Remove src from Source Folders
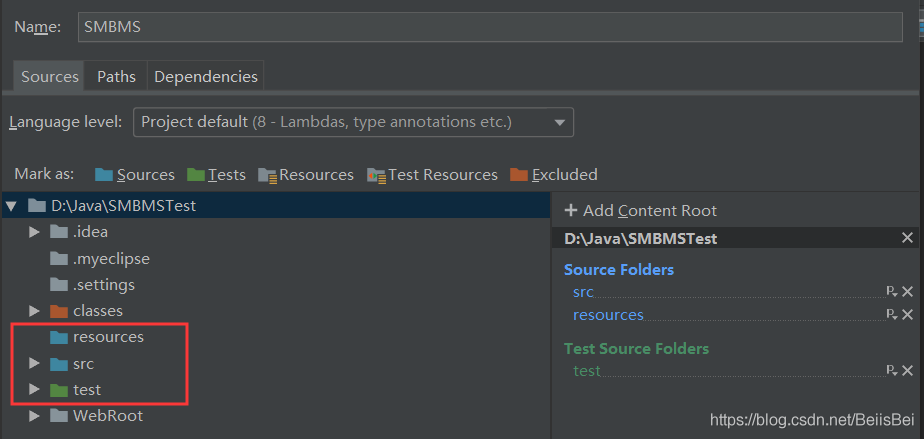Screen dimensions: 924x439 [908, 292]
